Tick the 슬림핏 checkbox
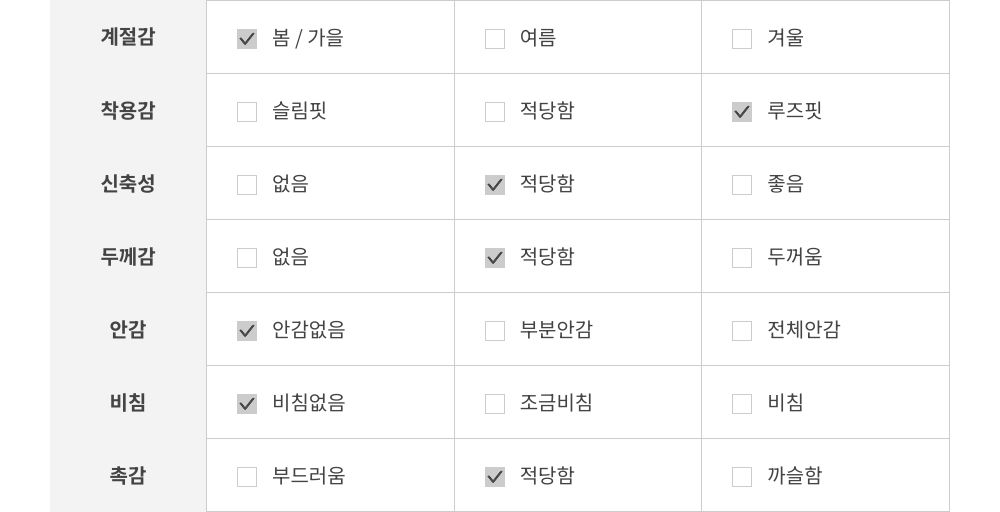 tap(247, 112)
